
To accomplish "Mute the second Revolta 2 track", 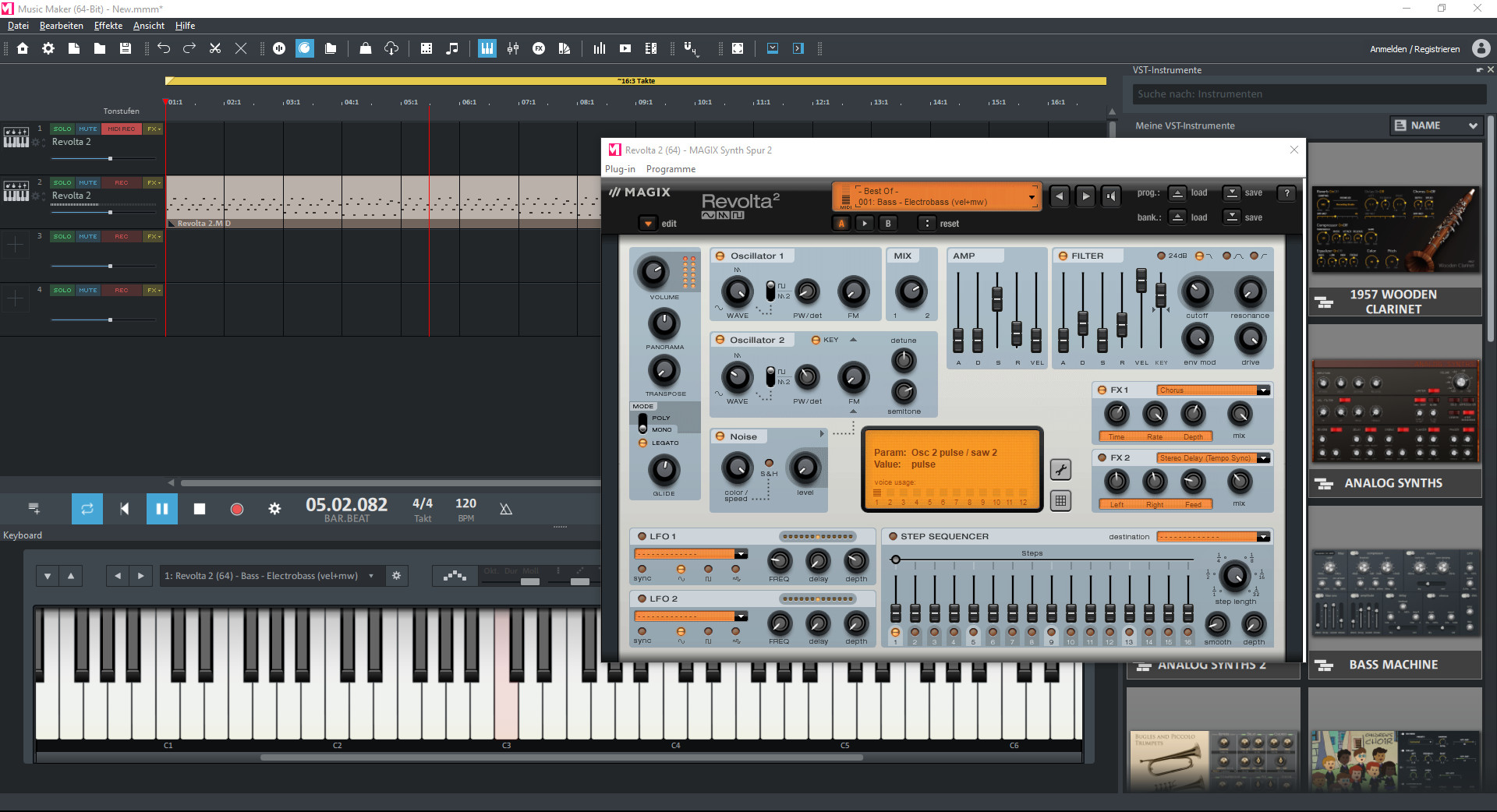I will pyautogui.click(x=87, y=182).
